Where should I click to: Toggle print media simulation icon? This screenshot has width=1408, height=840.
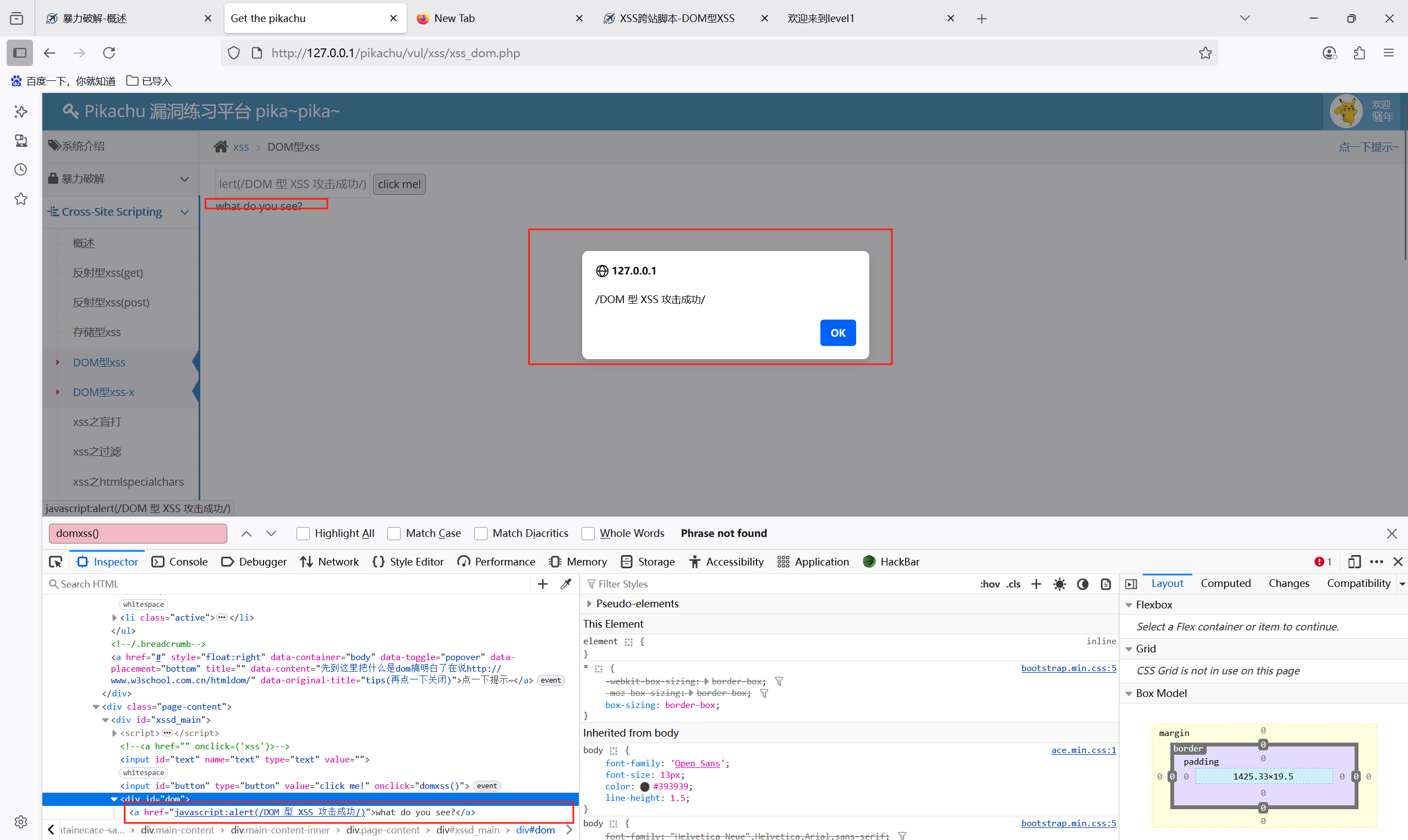(x=1106, y=584)
